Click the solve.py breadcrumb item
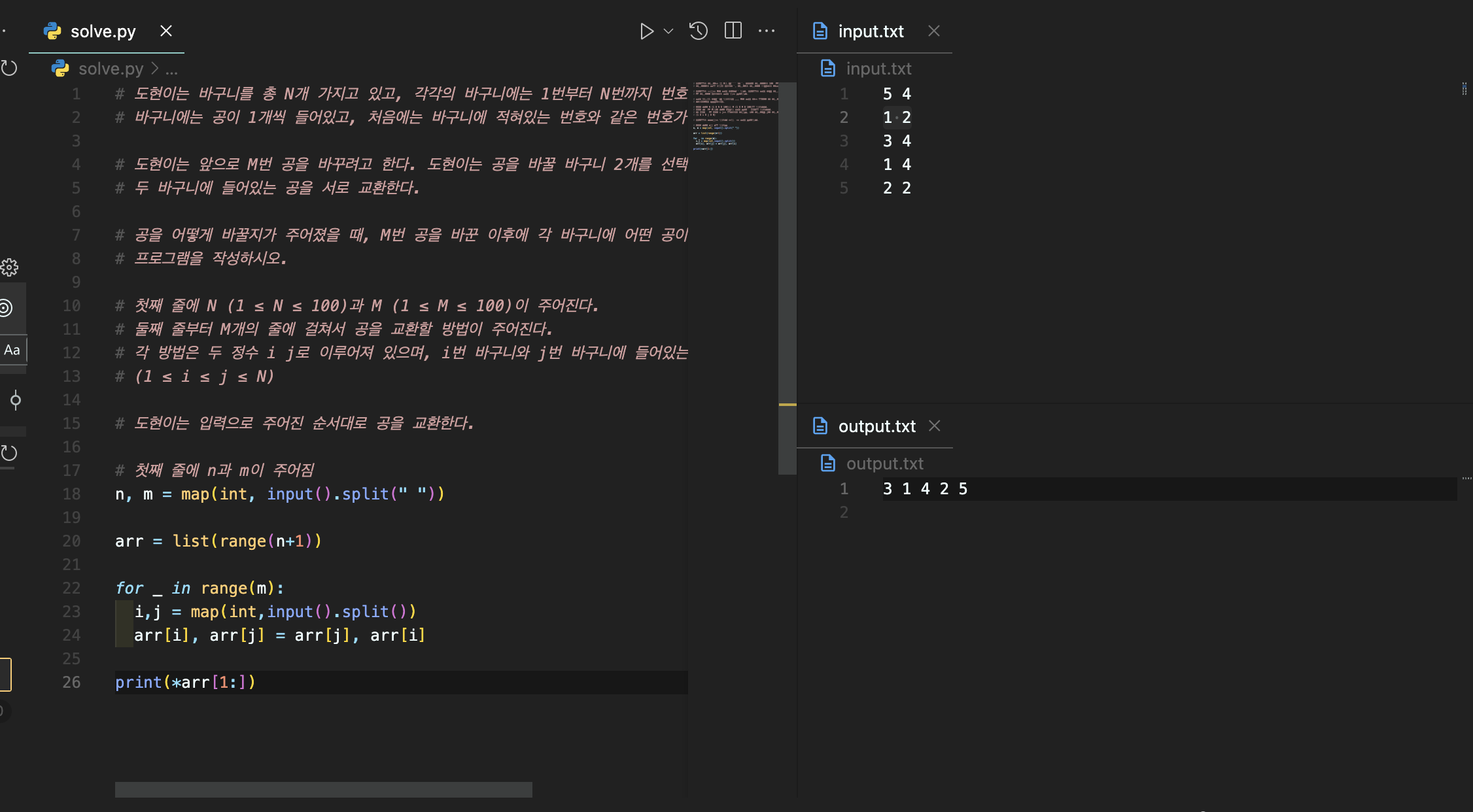Viewport: 1473px width, 812px height. point(110,69)
